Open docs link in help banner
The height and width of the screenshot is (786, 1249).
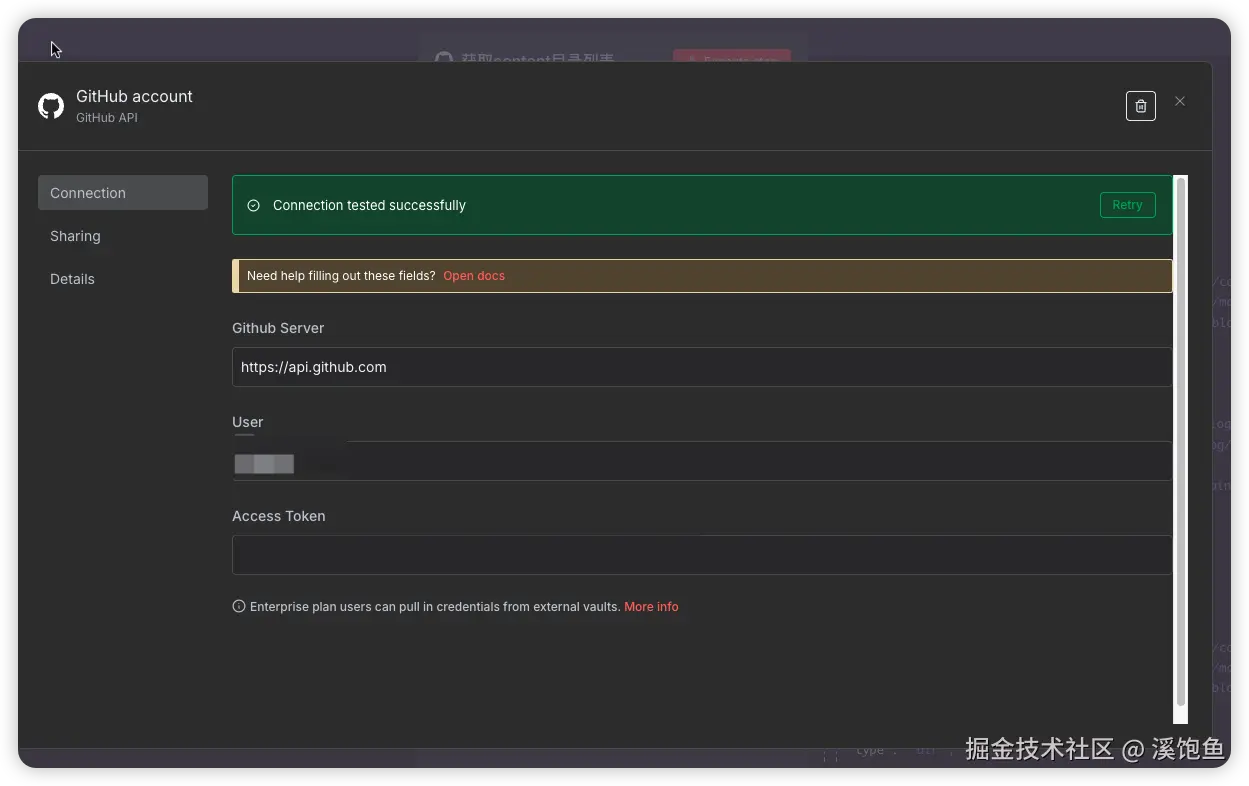pos(474,276)
